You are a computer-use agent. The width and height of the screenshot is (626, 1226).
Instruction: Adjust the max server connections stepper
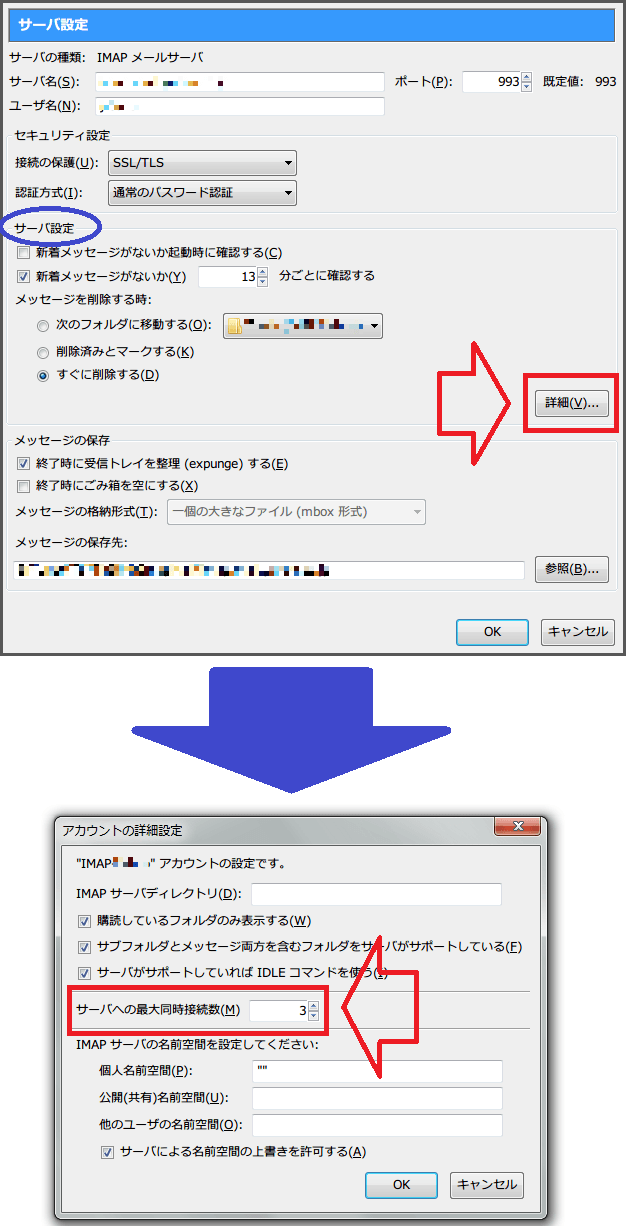coord(313,1011)
